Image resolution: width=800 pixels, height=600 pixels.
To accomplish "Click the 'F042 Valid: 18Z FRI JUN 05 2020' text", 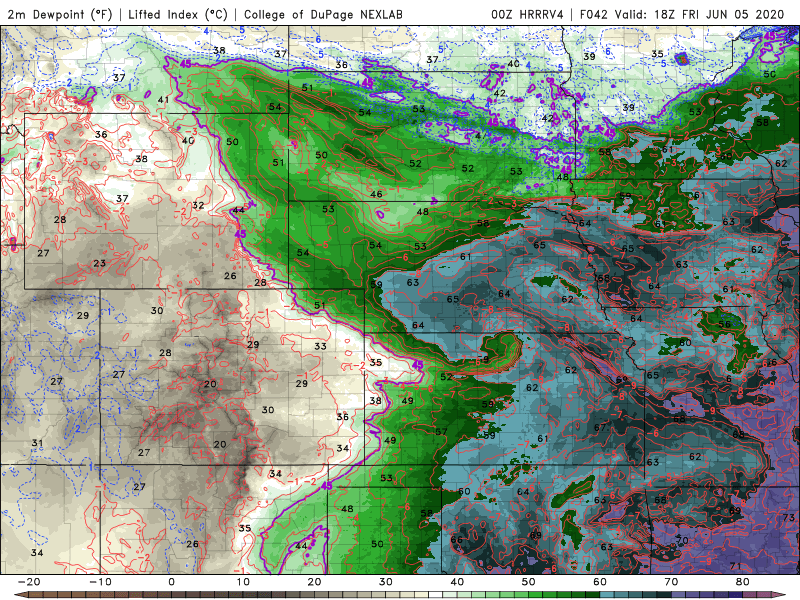I will point(682,14).
